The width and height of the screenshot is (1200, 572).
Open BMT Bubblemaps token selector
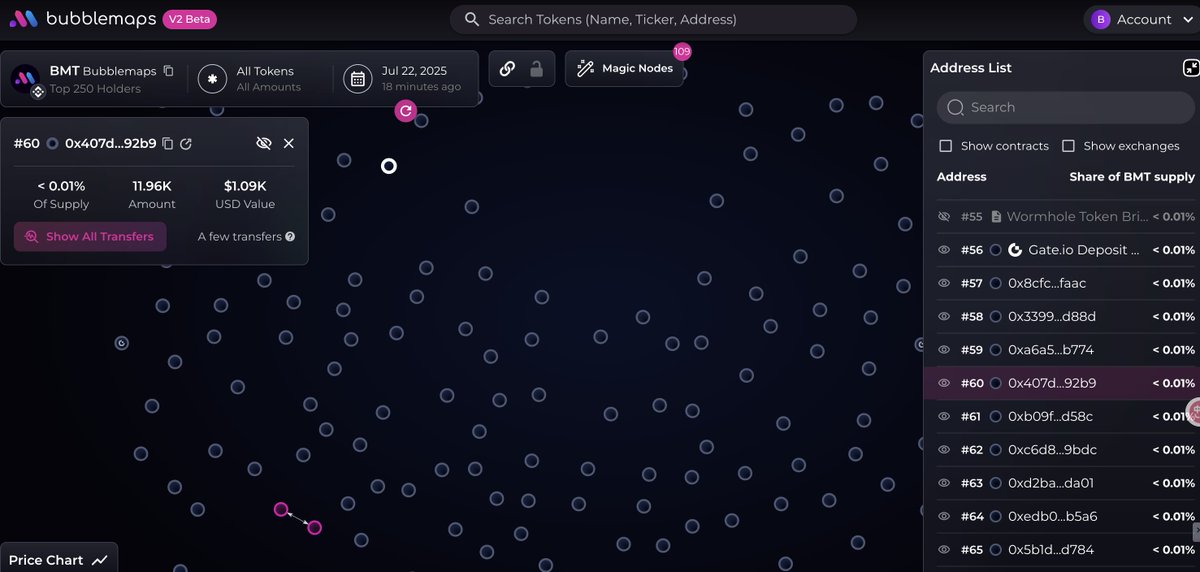tap(94, 79)
